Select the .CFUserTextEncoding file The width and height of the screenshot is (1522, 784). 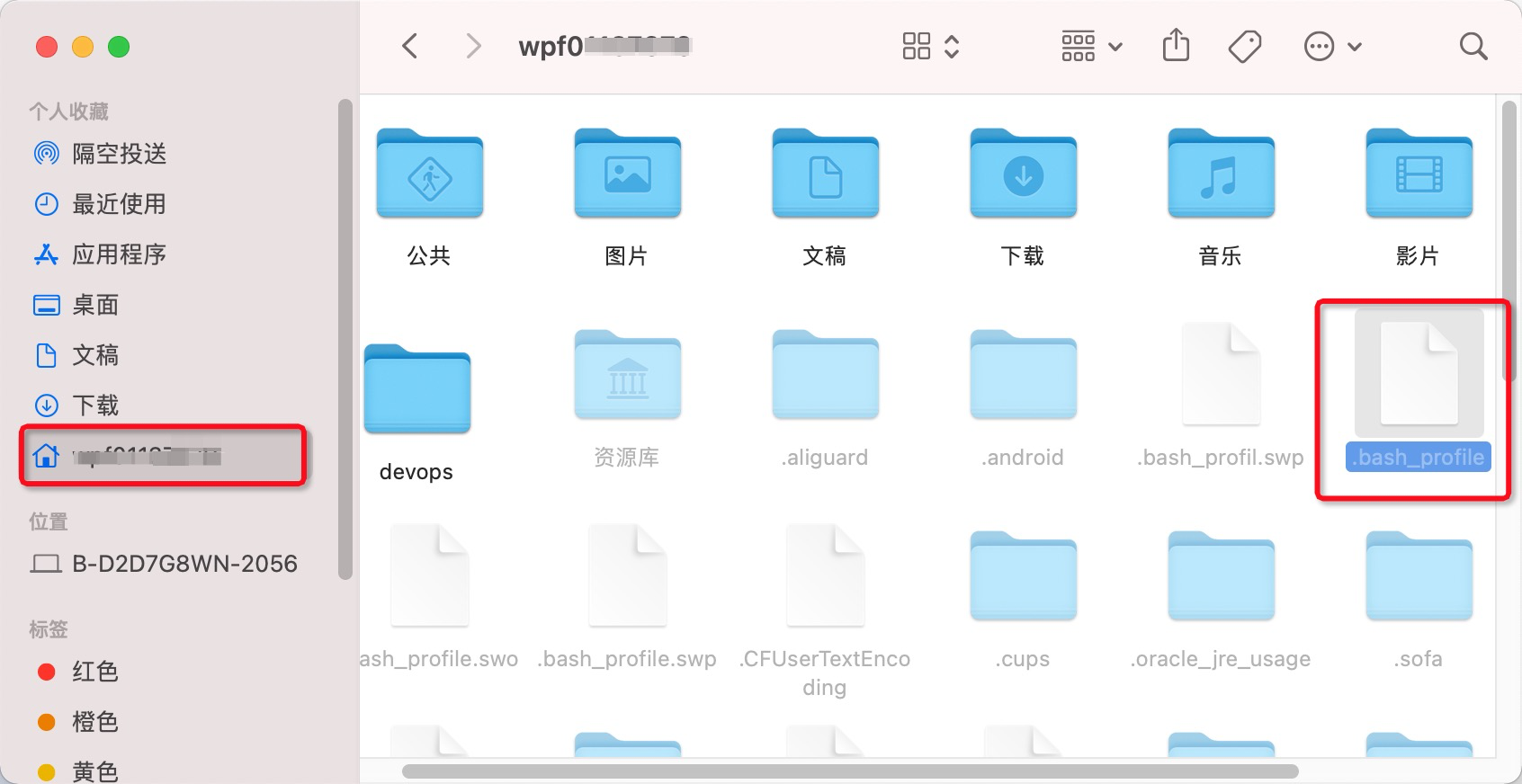[x=825, y=575]
